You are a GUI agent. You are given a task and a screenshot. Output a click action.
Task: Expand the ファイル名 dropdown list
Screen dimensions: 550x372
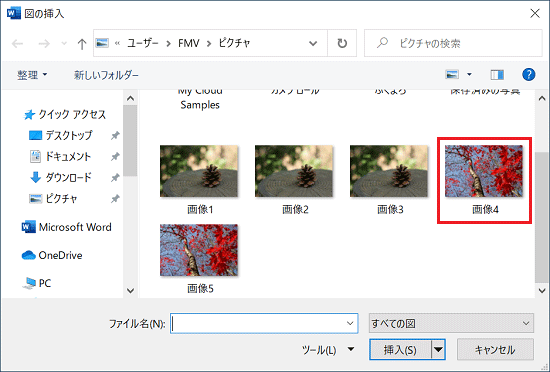(350, 323)
